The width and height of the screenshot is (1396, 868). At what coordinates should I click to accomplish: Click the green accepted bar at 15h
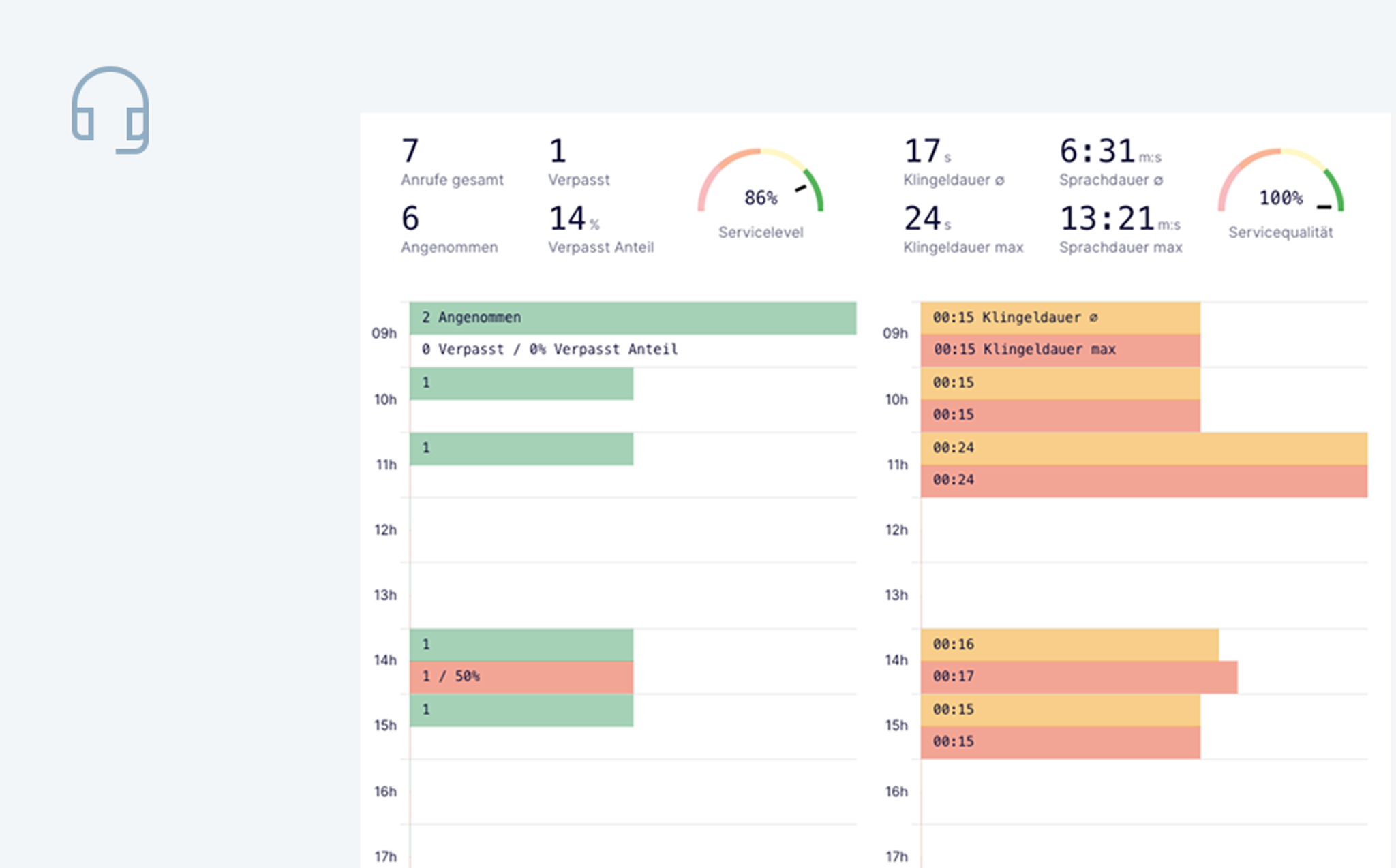pyautogui.click(x=521, y=710)
